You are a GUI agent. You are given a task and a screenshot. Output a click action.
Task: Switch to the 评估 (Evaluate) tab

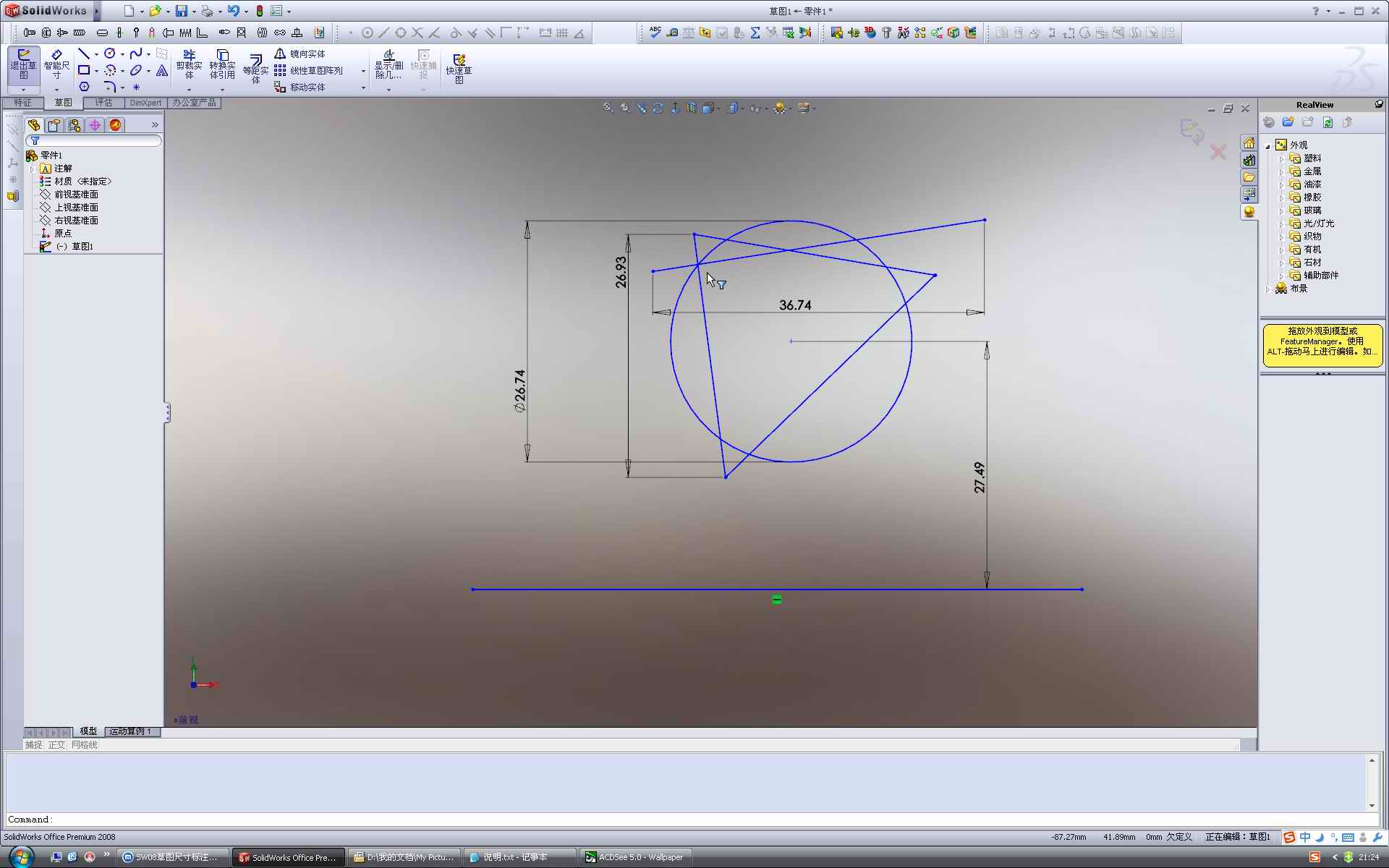tap(103, 103)
